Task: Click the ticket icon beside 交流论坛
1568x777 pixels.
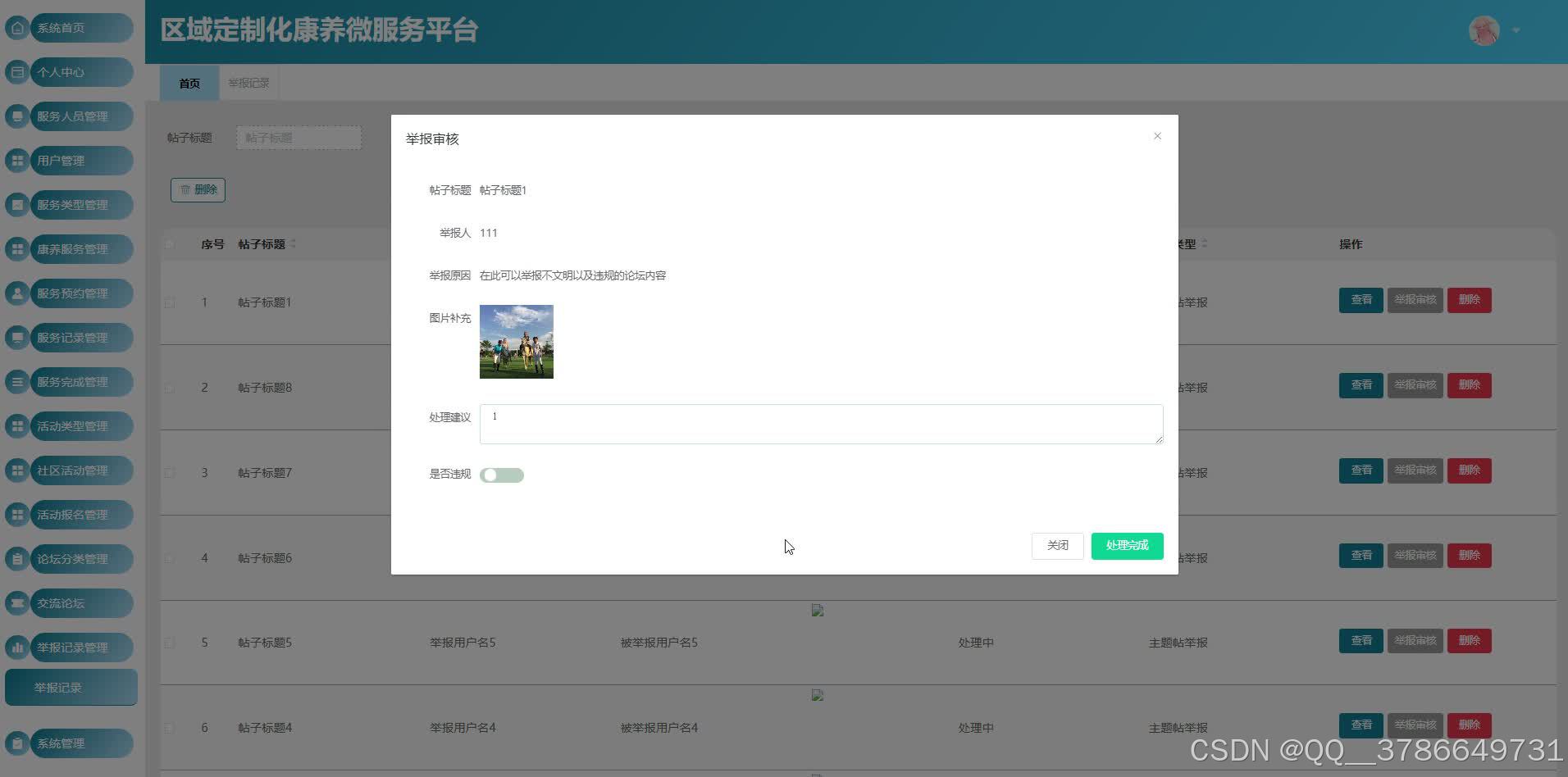Action: [17, 603]
